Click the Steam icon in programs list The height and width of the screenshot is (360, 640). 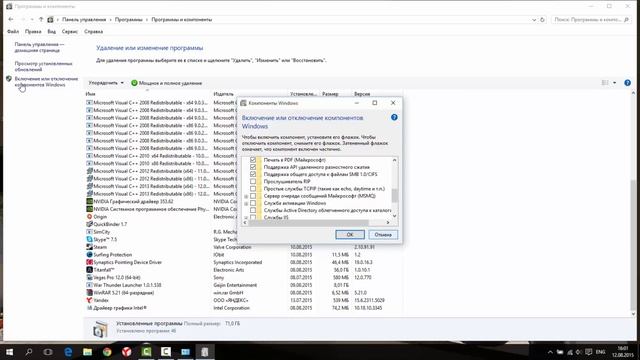89,247
